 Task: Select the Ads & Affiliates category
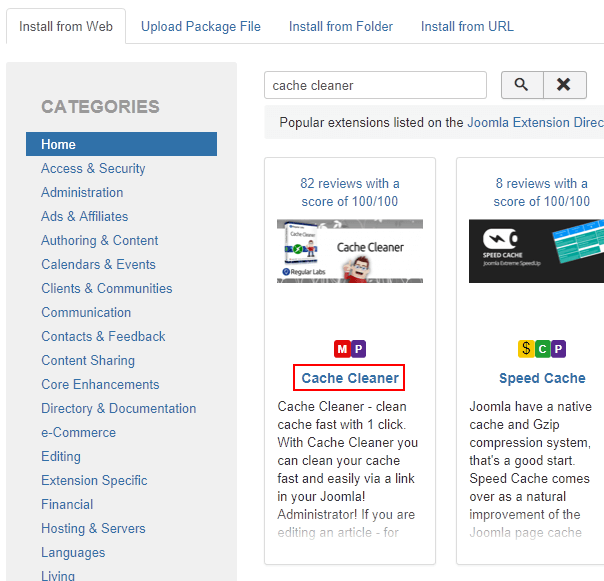[84, 216]
